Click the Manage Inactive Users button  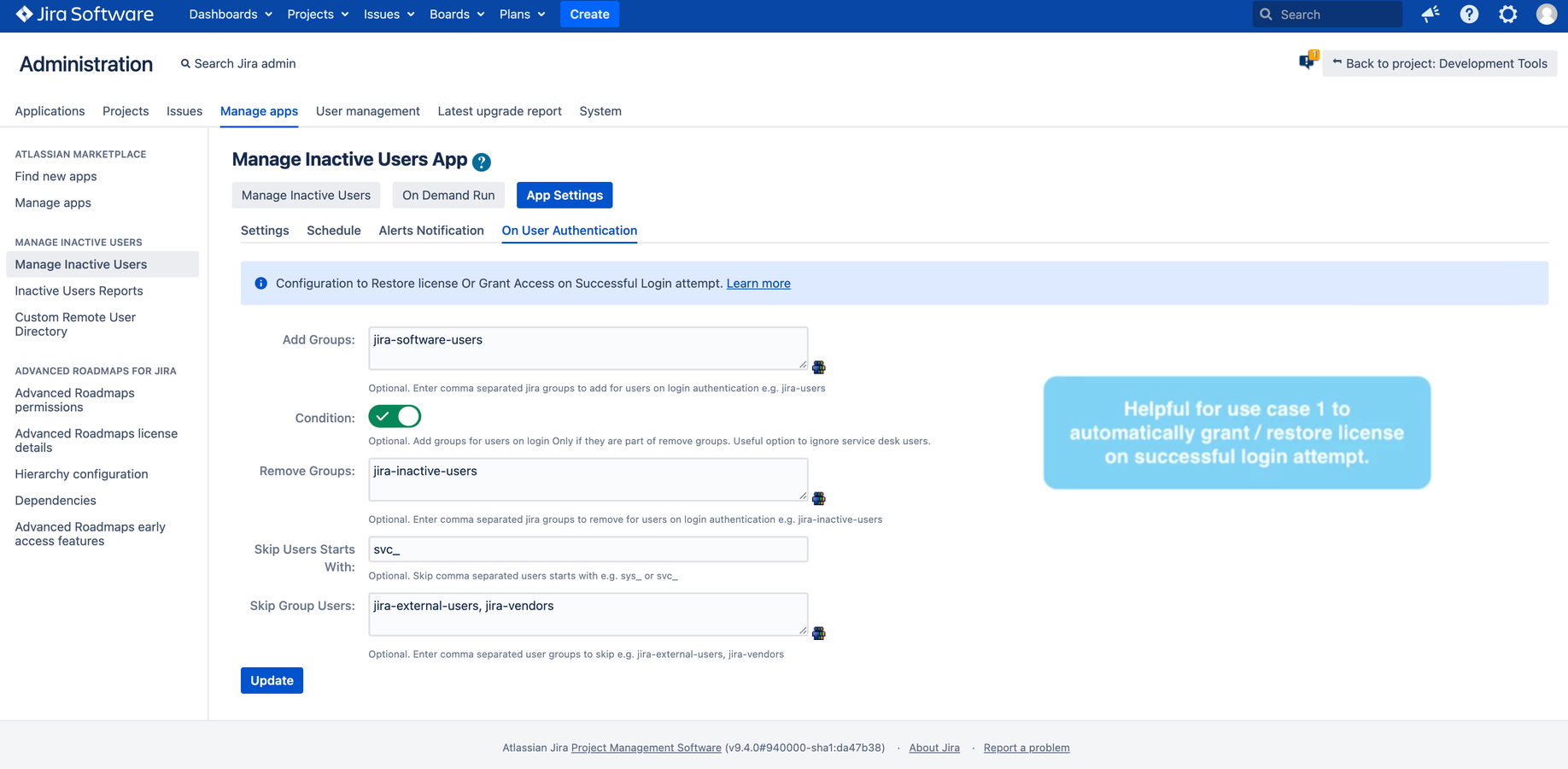coord(306,195)
